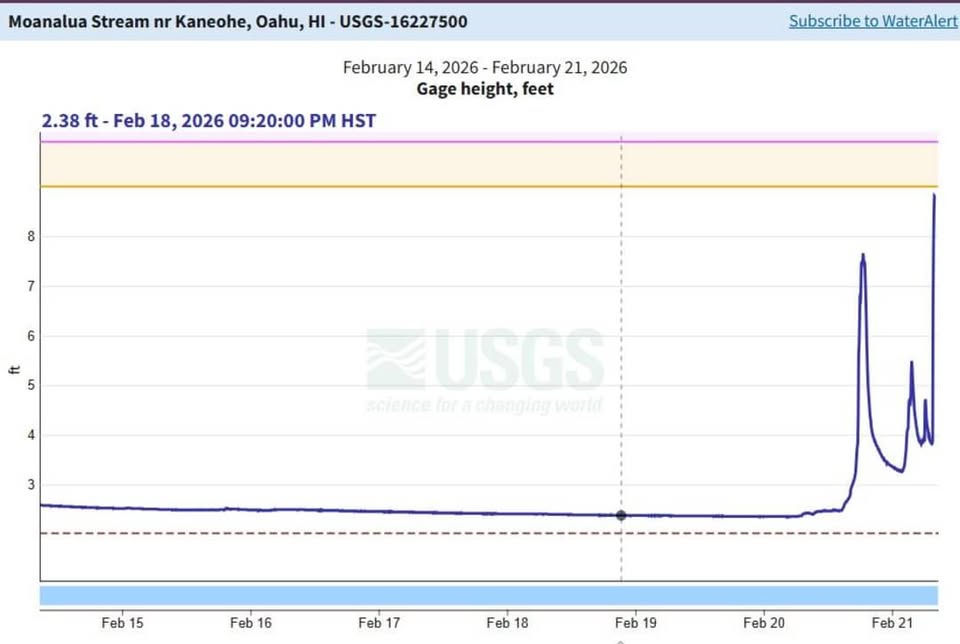Choose the Feb 17 tick label
The image size is (960, 644).
[379, 623]
